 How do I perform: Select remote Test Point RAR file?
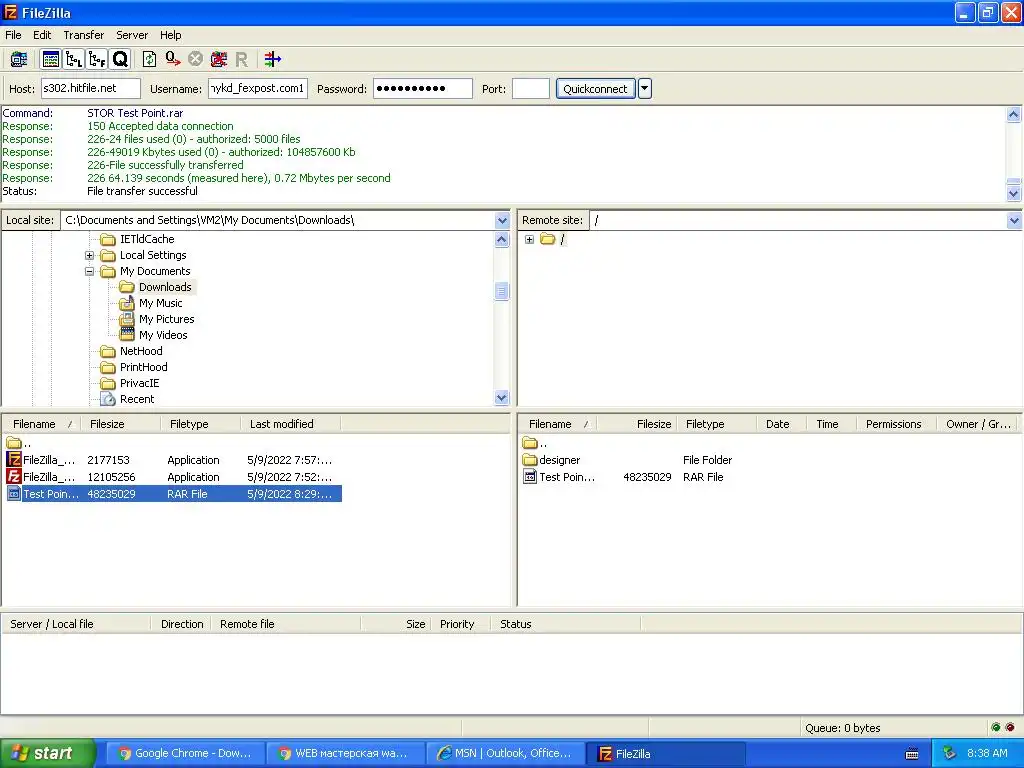[x=567, y=477]
